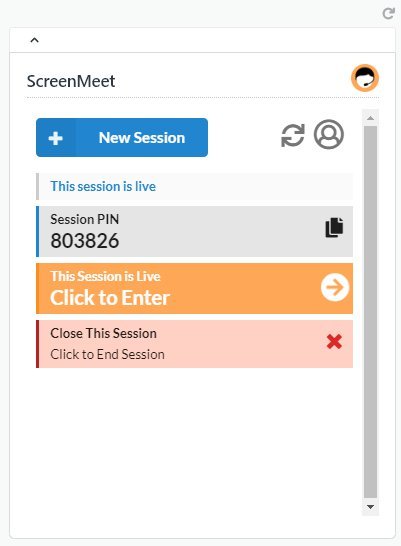Click to Enter the live session
This screenshot has width=401, height=546.
click(195, 288)
